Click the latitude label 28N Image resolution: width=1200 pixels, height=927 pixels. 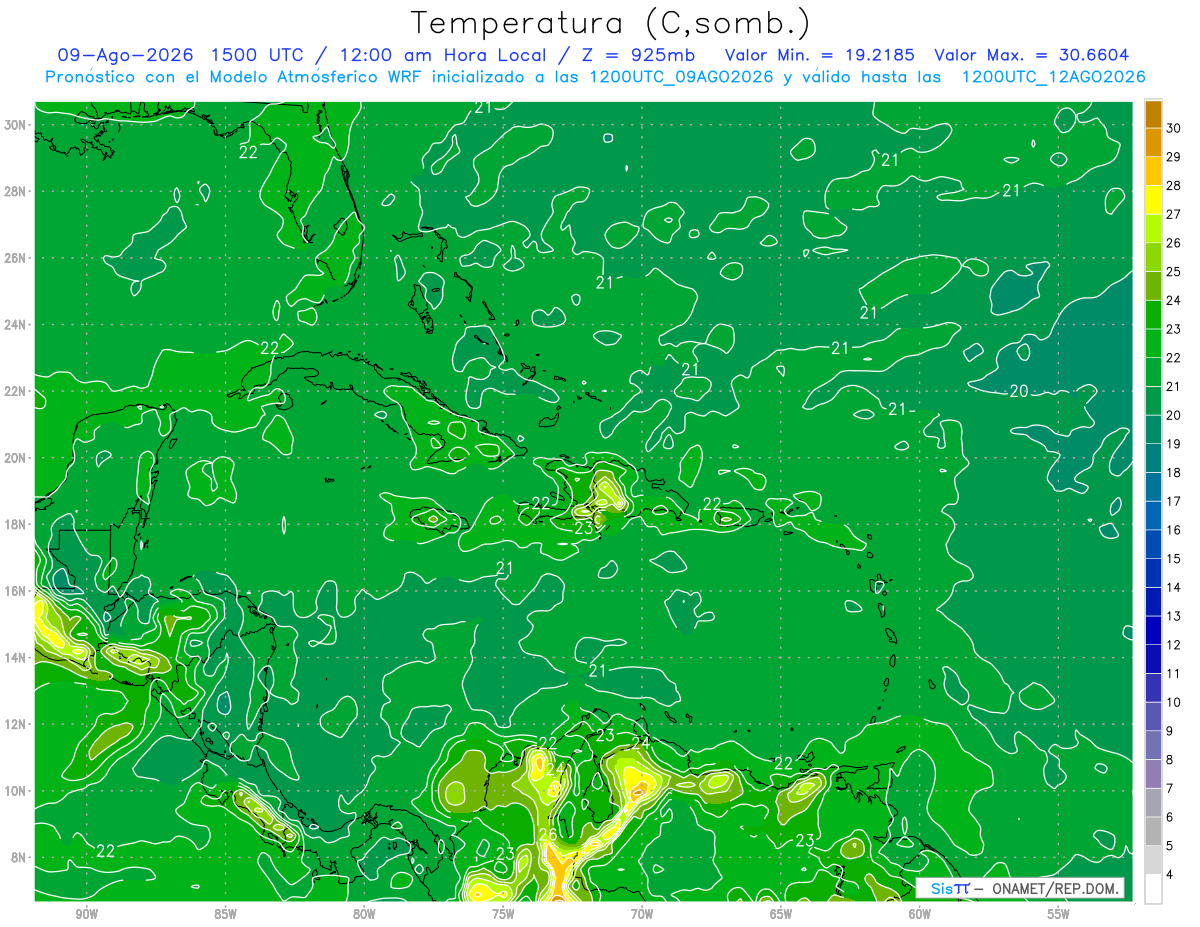[x=14, y=191]
